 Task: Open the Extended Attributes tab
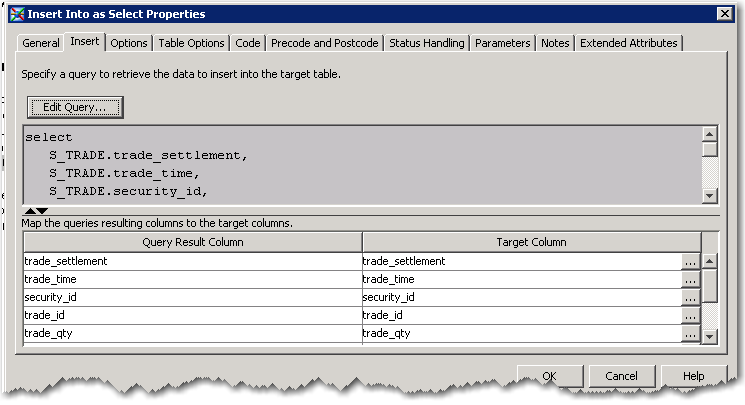click(629, 43)
